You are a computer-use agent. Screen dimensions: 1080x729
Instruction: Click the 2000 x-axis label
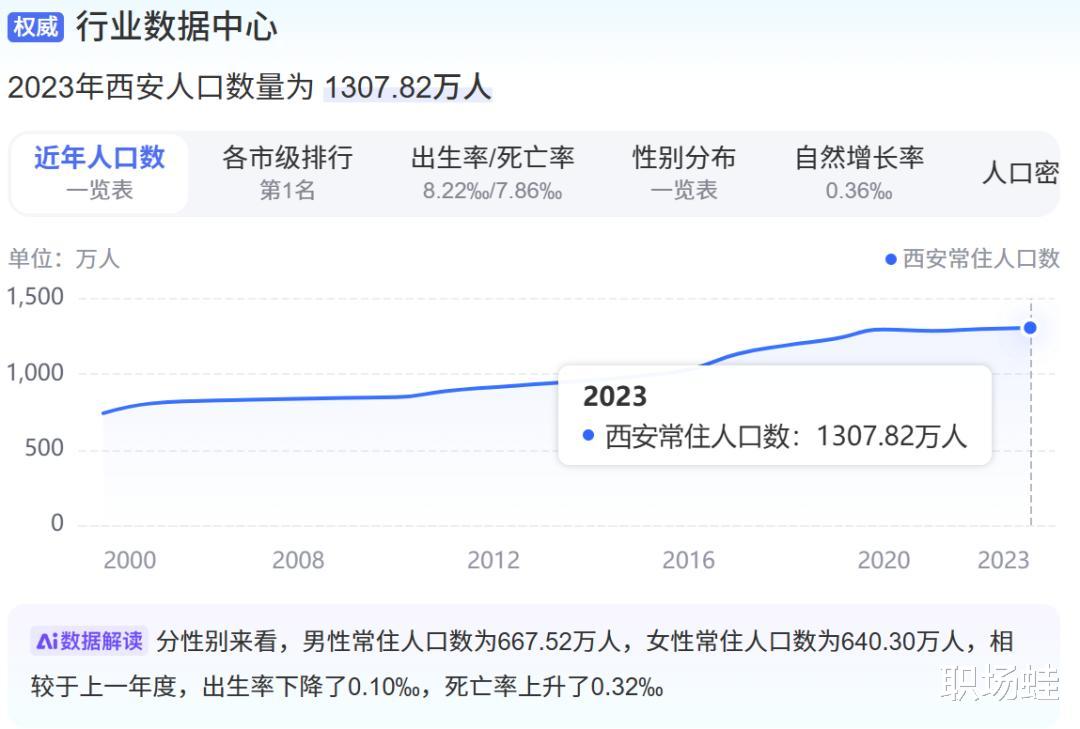129,560
